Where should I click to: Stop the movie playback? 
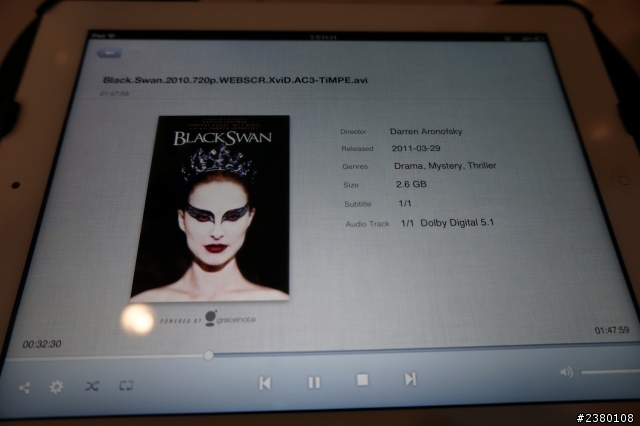point(362,380)
